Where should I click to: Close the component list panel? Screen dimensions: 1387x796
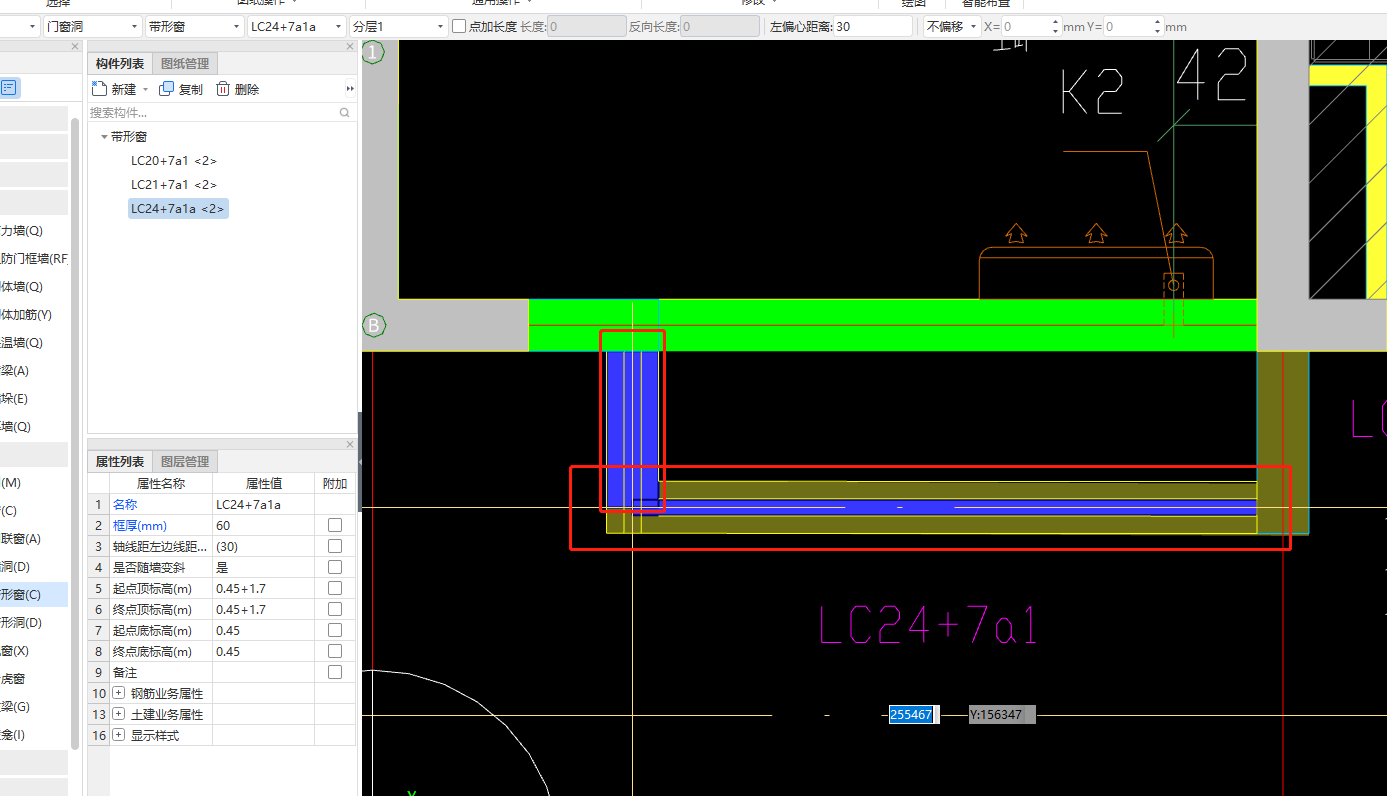coord(350,47)
